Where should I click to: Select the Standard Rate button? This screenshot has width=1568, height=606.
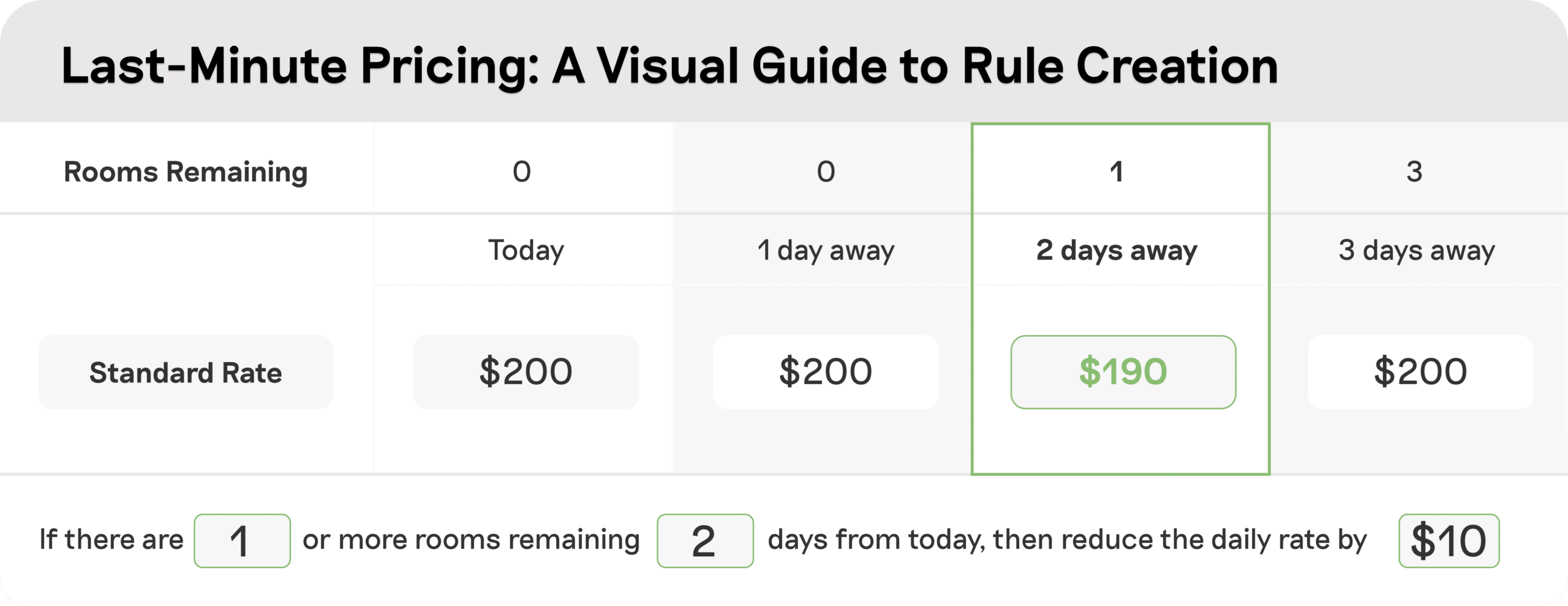tap(186, 372)
